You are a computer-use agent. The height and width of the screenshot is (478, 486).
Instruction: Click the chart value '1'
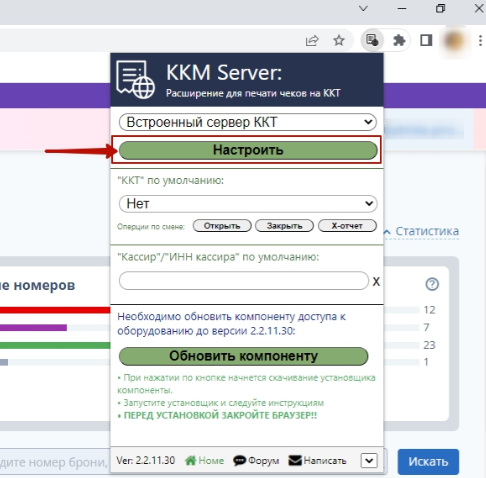coord(426,362)
